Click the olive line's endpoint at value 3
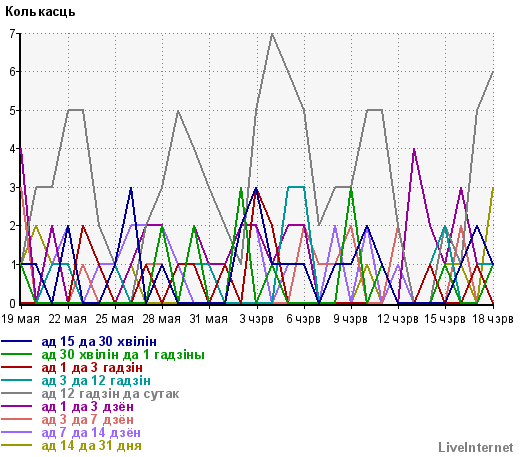 pos(493,188)
